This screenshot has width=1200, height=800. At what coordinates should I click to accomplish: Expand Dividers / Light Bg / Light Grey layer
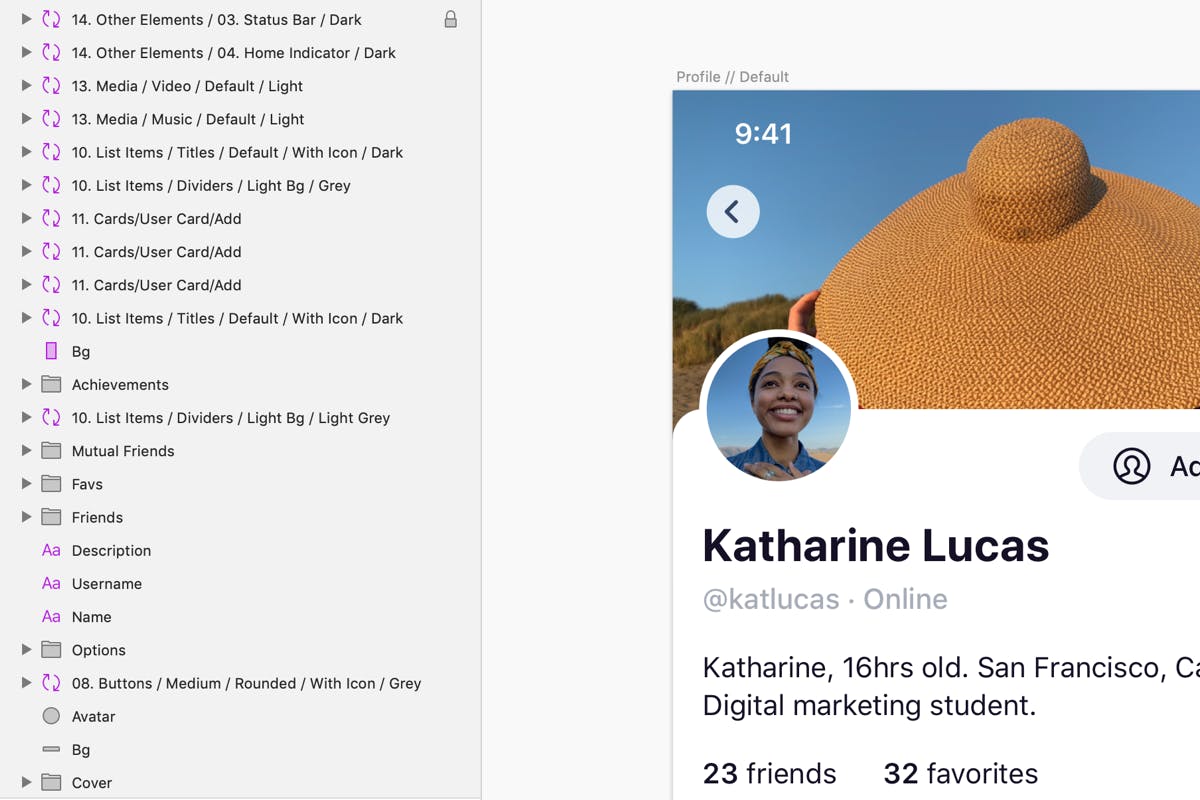(26, 417)
